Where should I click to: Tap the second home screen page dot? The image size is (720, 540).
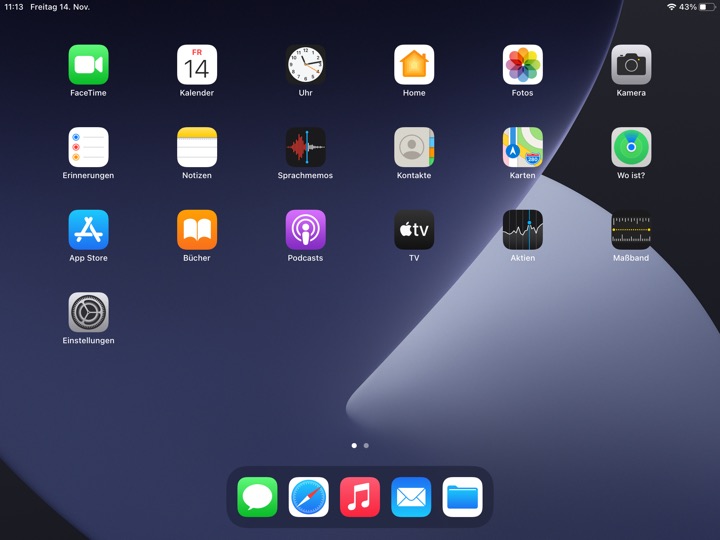point(366,445)
